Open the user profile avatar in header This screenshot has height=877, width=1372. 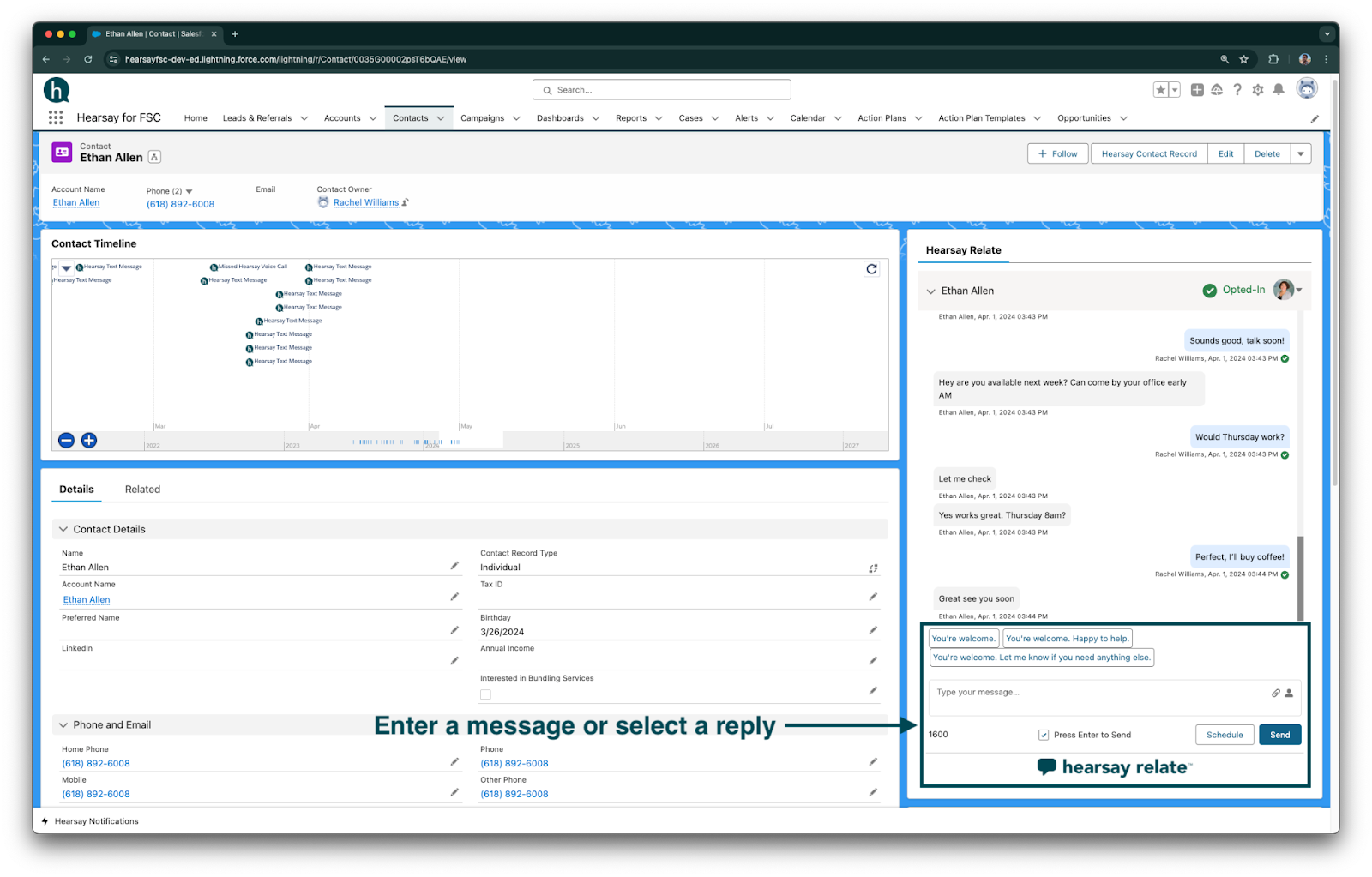pos(1307,88)
